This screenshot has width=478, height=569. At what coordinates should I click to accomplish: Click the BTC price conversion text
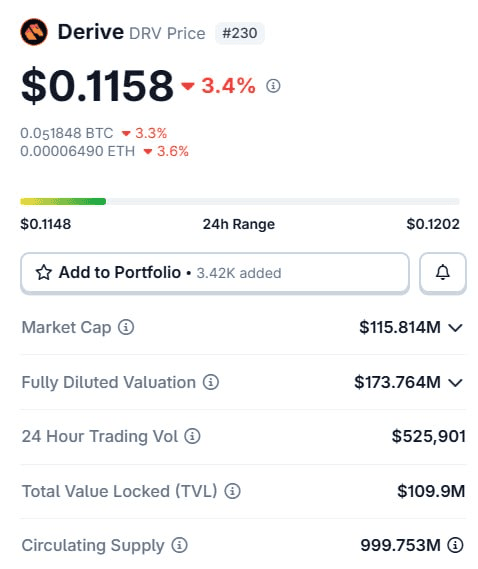67,133
